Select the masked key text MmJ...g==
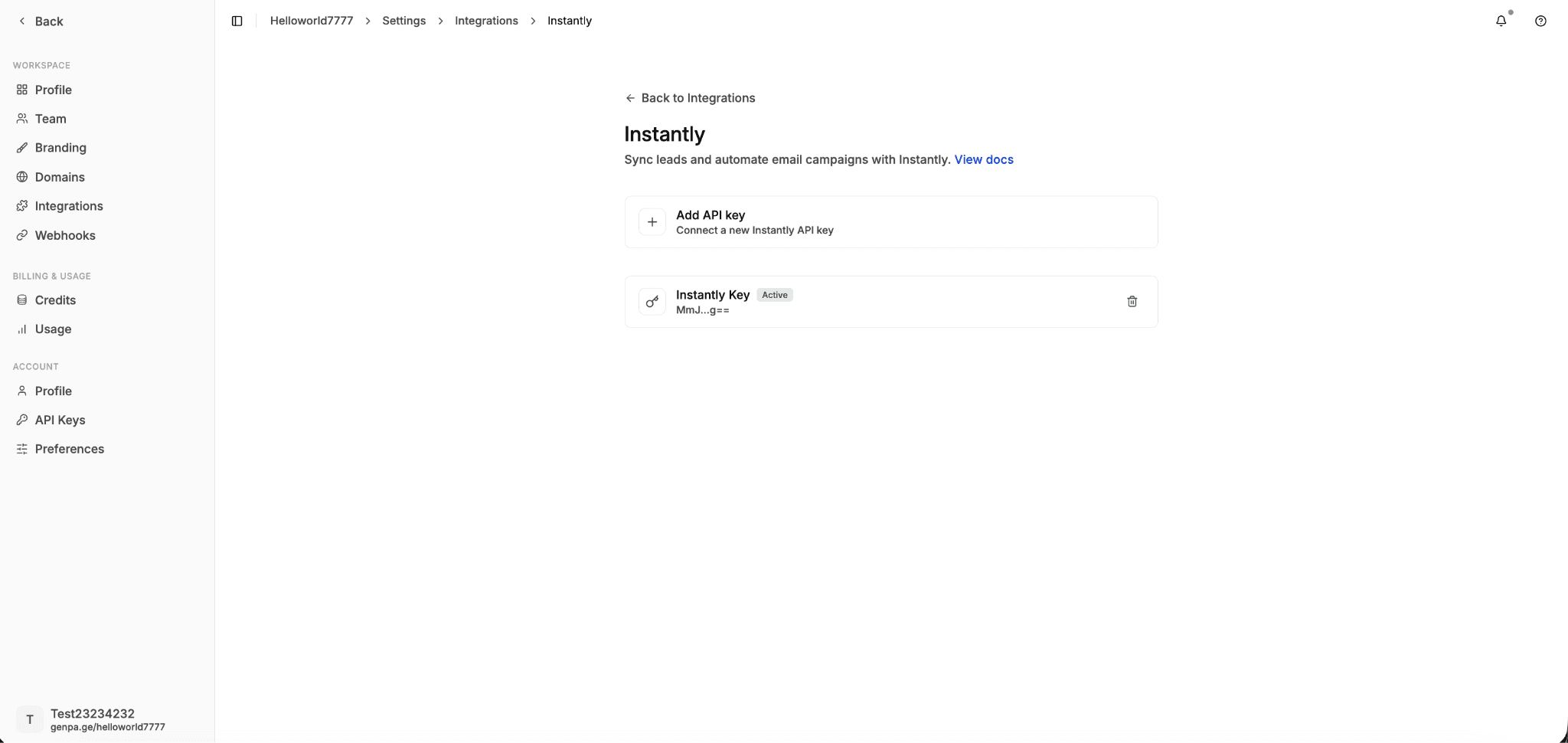 pos(703,310)
